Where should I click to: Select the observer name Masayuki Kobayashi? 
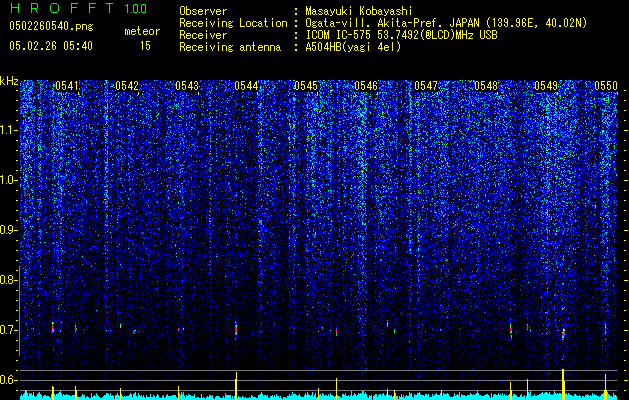pyautogui.click(x=359, y=11)
